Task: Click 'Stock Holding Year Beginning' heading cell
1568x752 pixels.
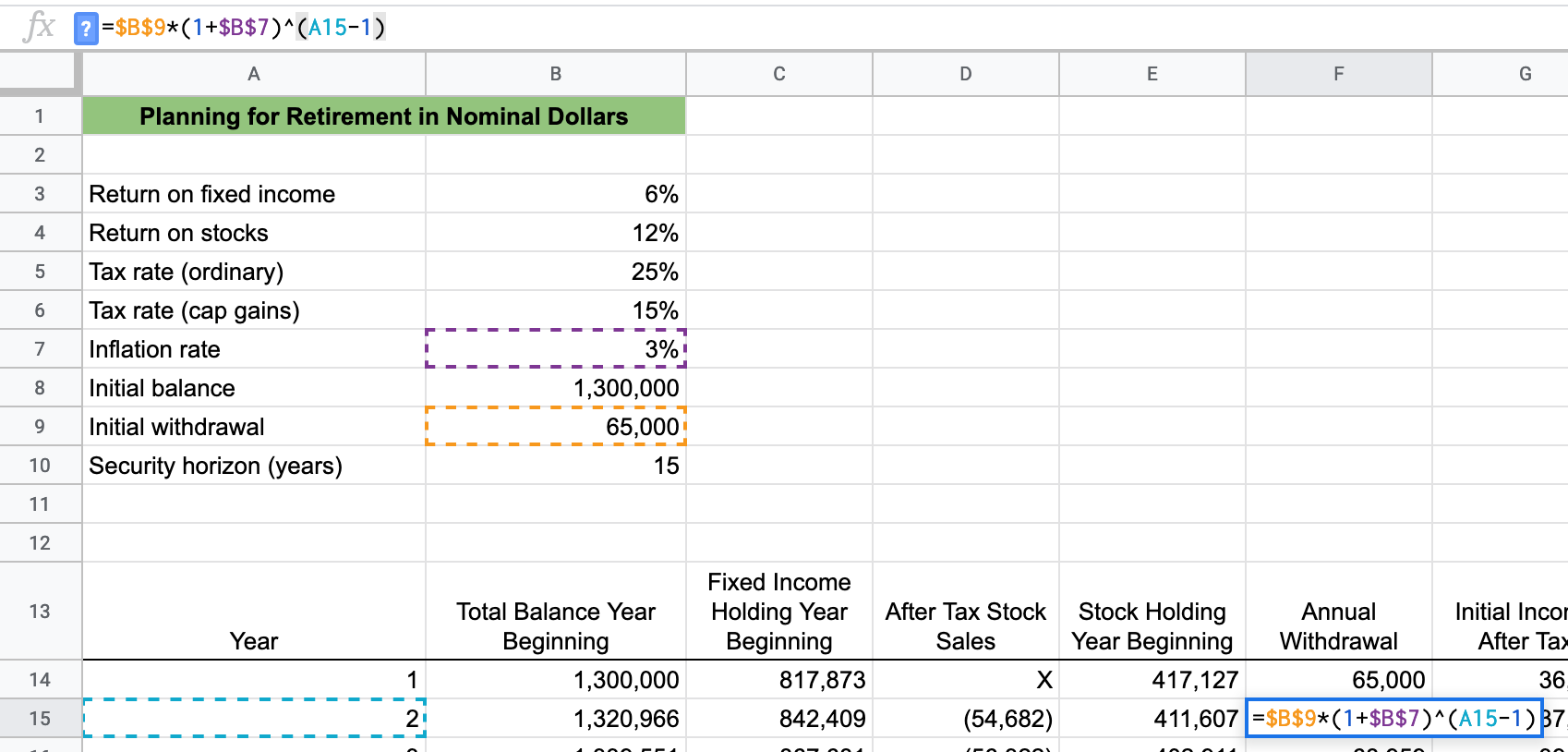Action: pyautogui.click(x=1152, y=612)
